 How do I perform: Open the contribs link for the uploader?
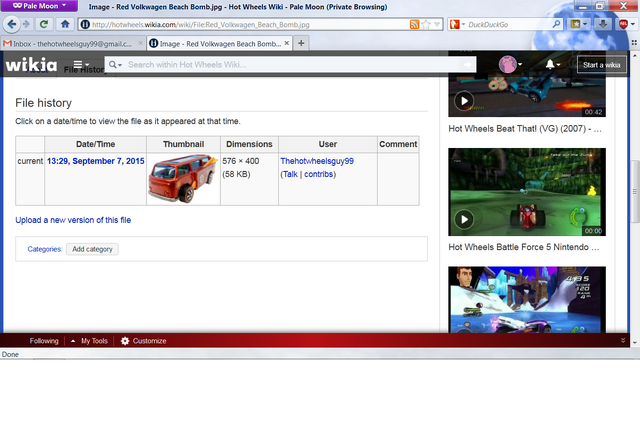pyautogui.click(x=318, y=174)
